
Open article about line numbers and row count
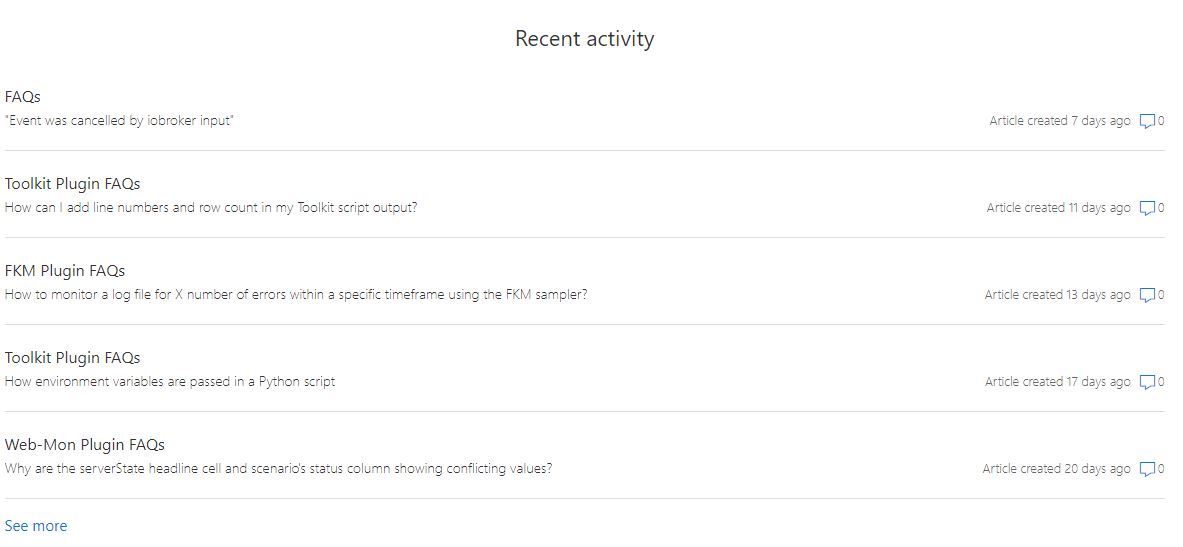210,207
